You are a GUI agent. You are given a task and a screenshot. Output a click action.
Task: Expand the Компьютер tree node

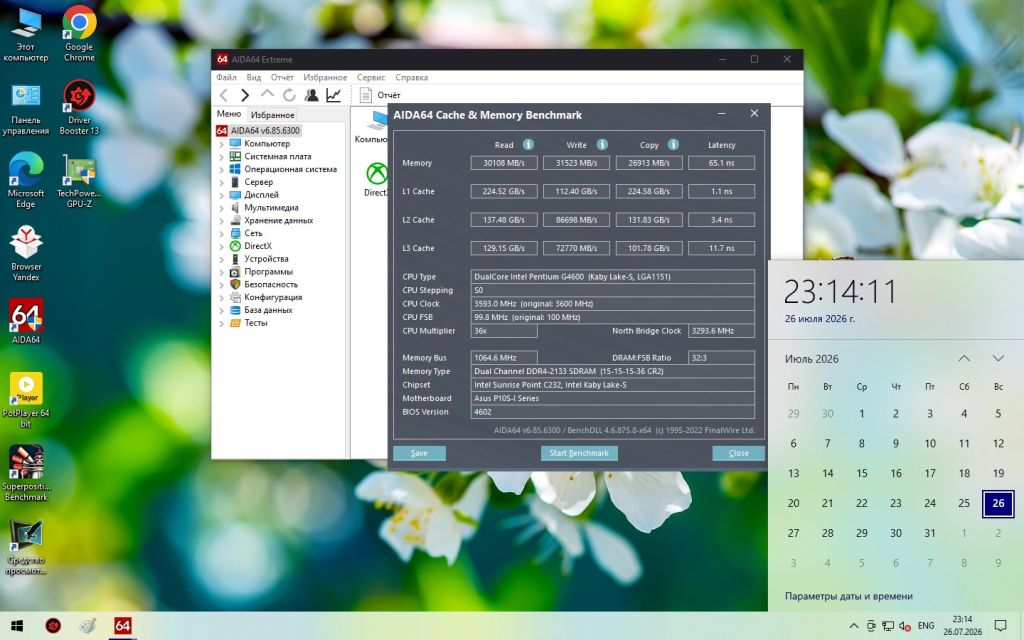point(221,144)
